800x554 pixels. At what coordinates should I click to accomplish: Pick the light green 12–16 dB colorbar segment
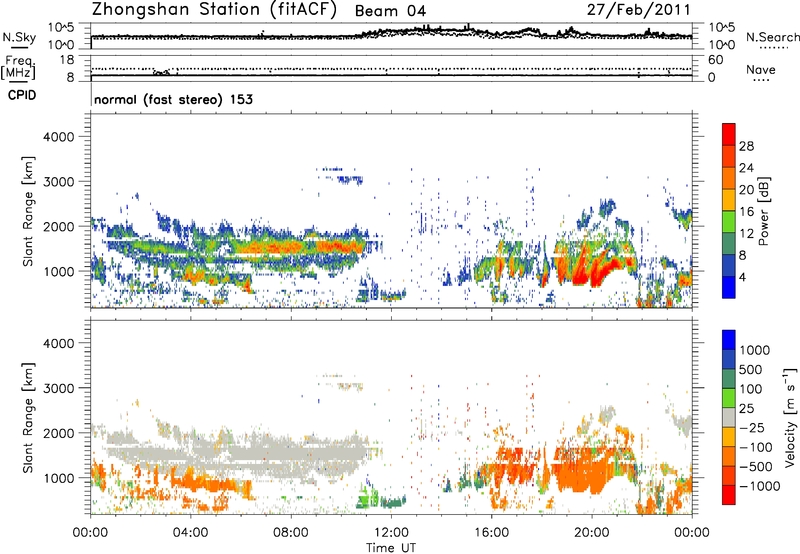click(729, 222)
